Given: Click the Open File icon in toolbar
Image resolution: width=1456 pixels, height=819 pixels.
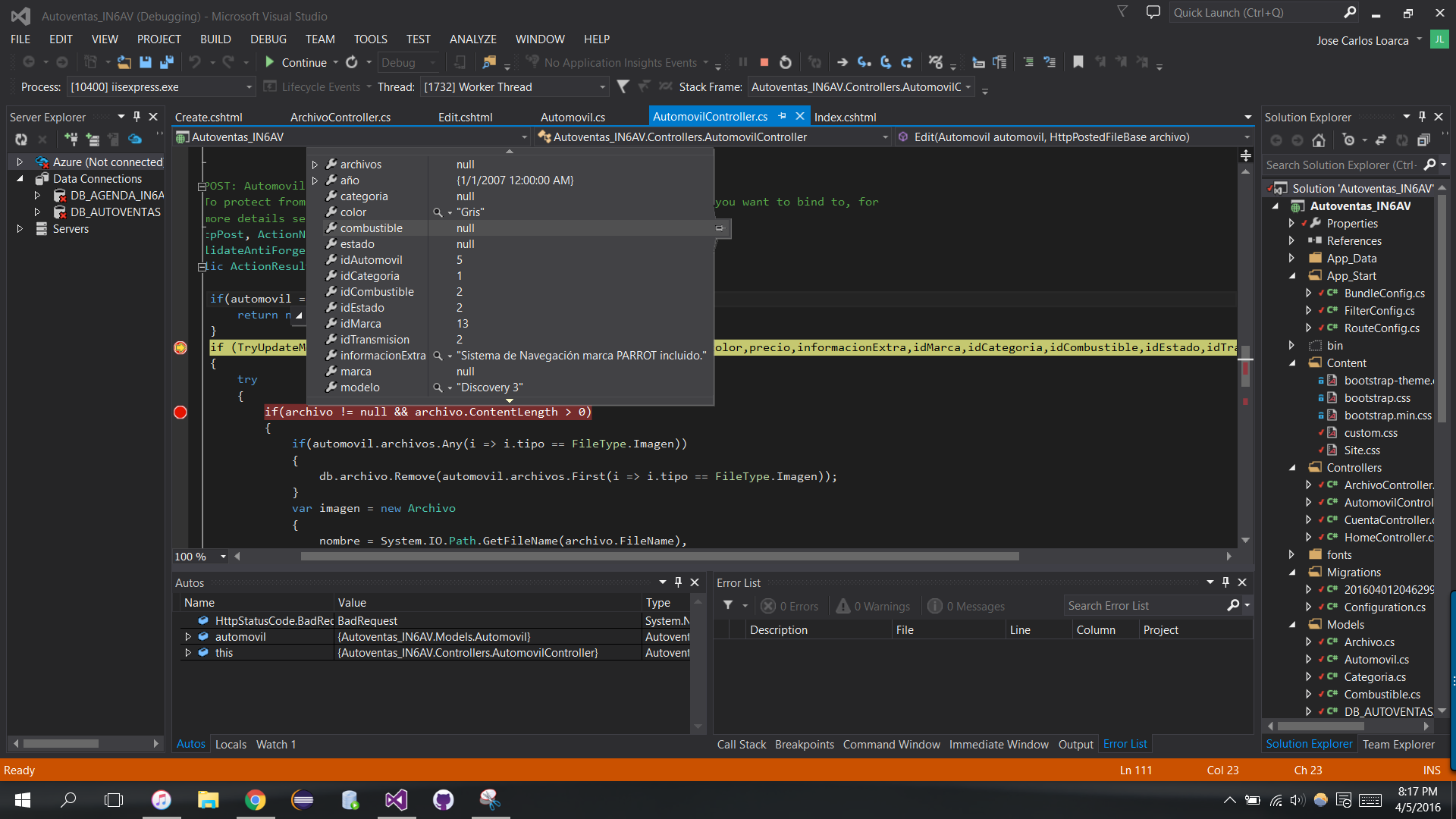Looking at the screenshot, I should click(x=124, y=62).
